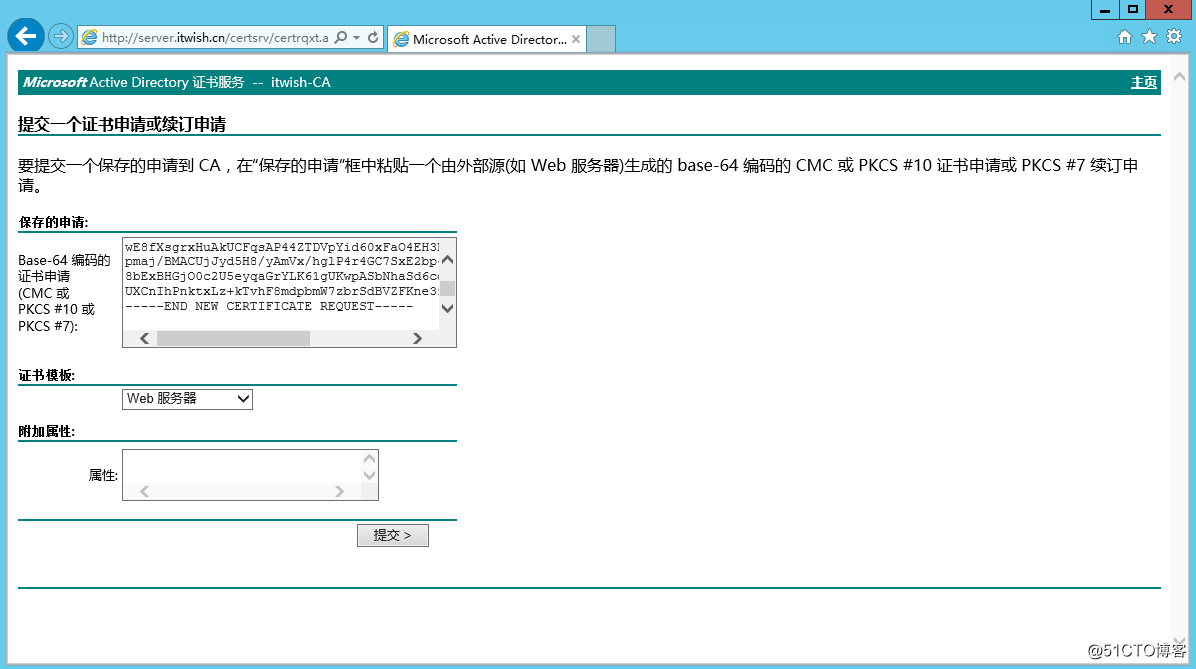Close the Microsoft Active Directory tab

coord(576,39)
